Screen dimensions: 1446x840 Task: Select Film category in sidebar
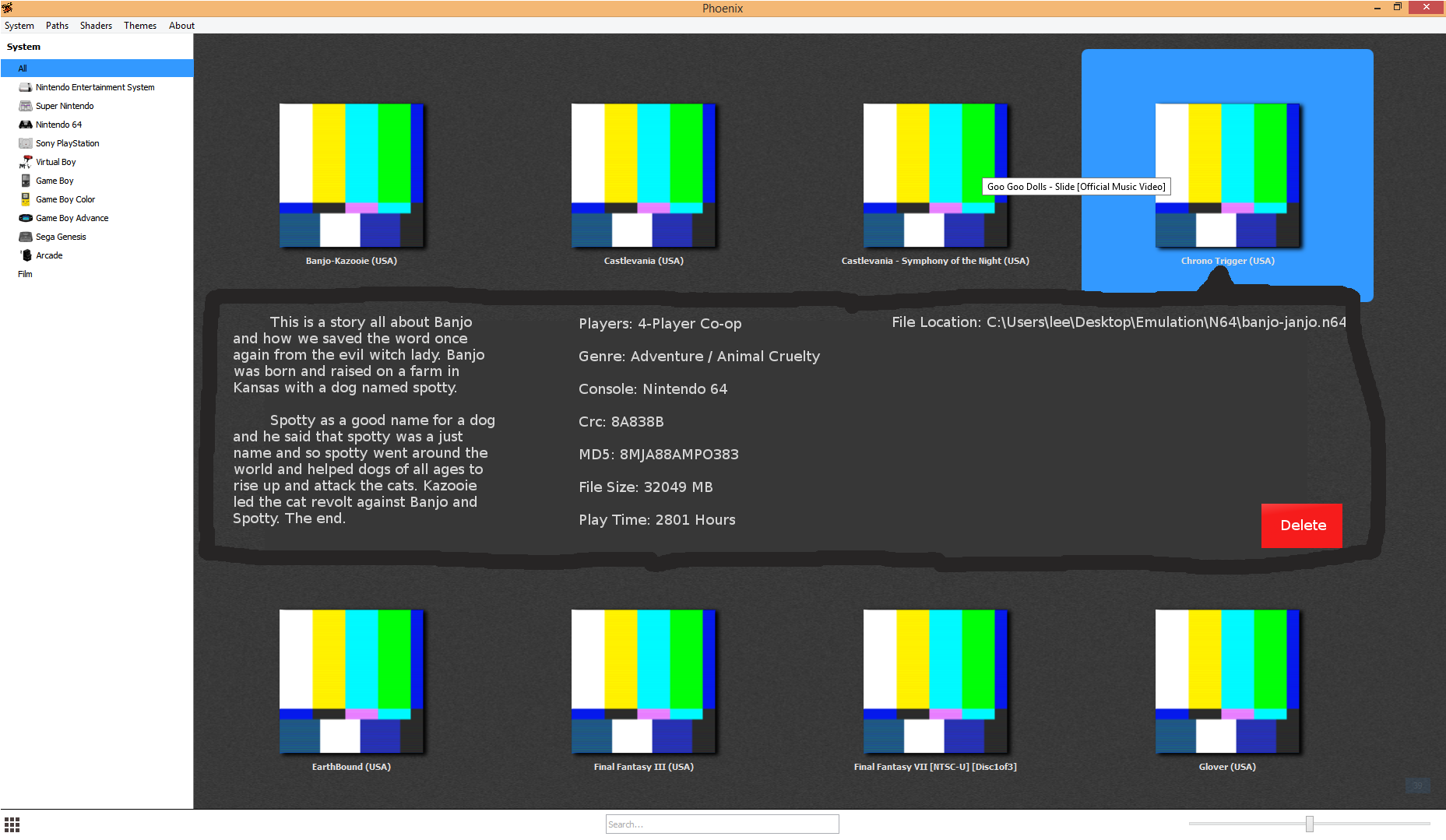(x=25, y=274)
